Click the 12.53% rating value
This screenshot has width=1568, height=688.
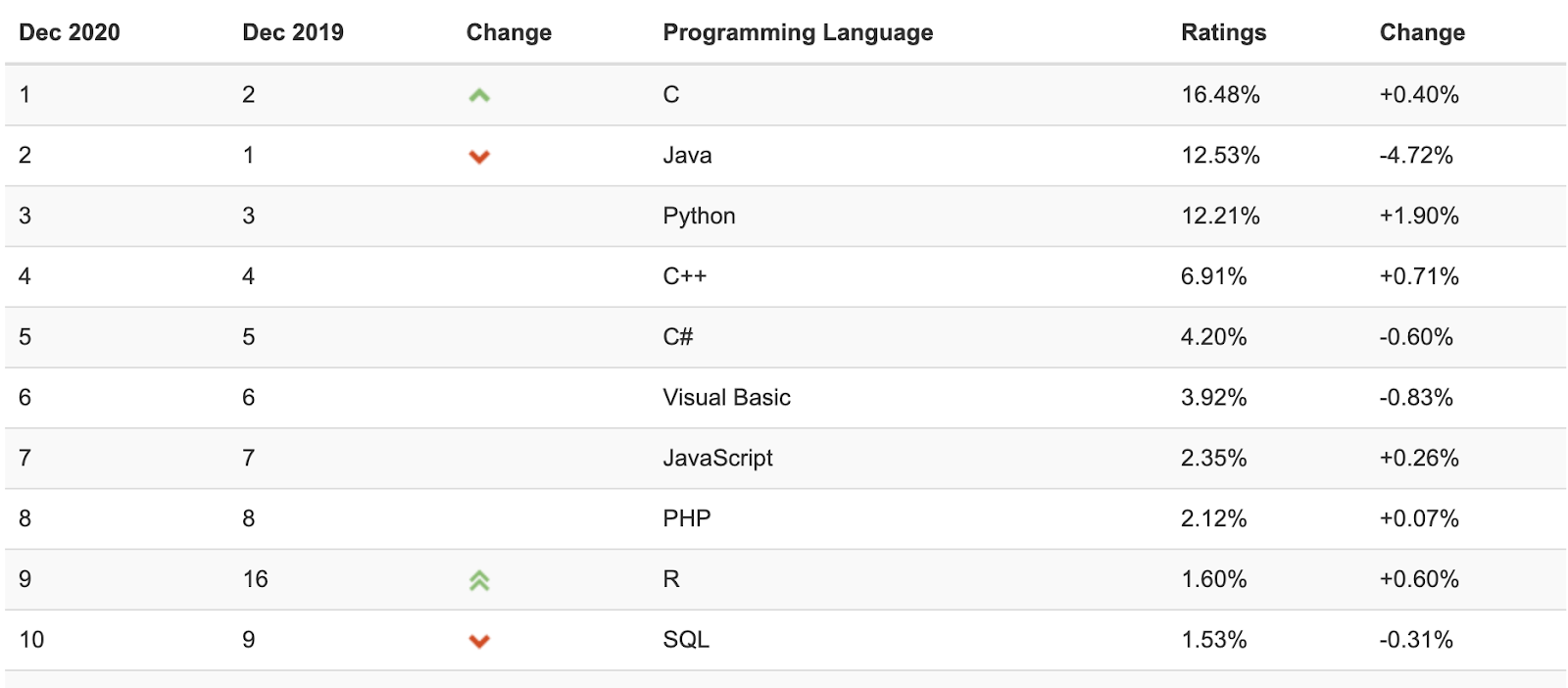click(1220, 155)
